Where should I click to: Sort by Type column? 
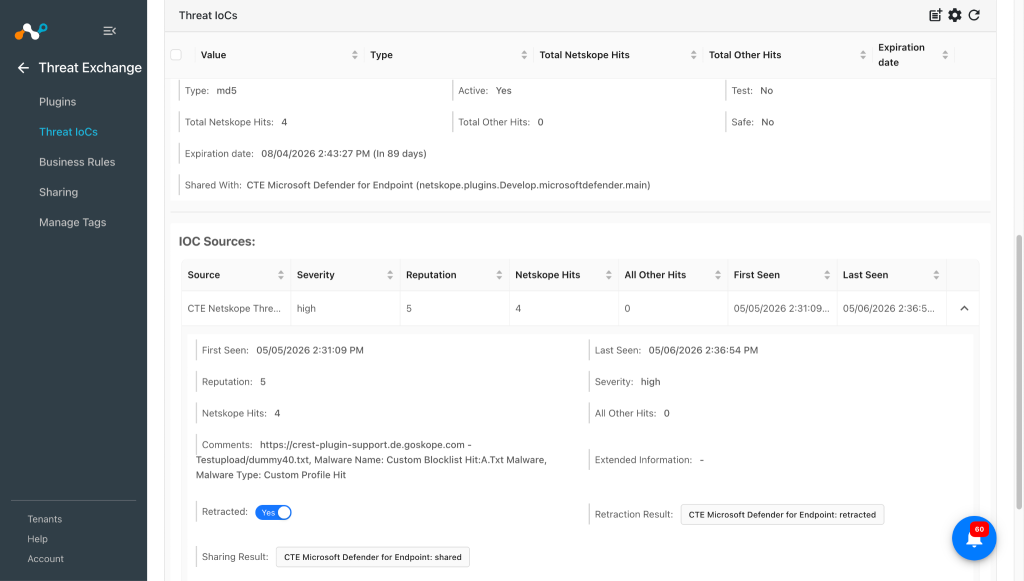point(524,55)
